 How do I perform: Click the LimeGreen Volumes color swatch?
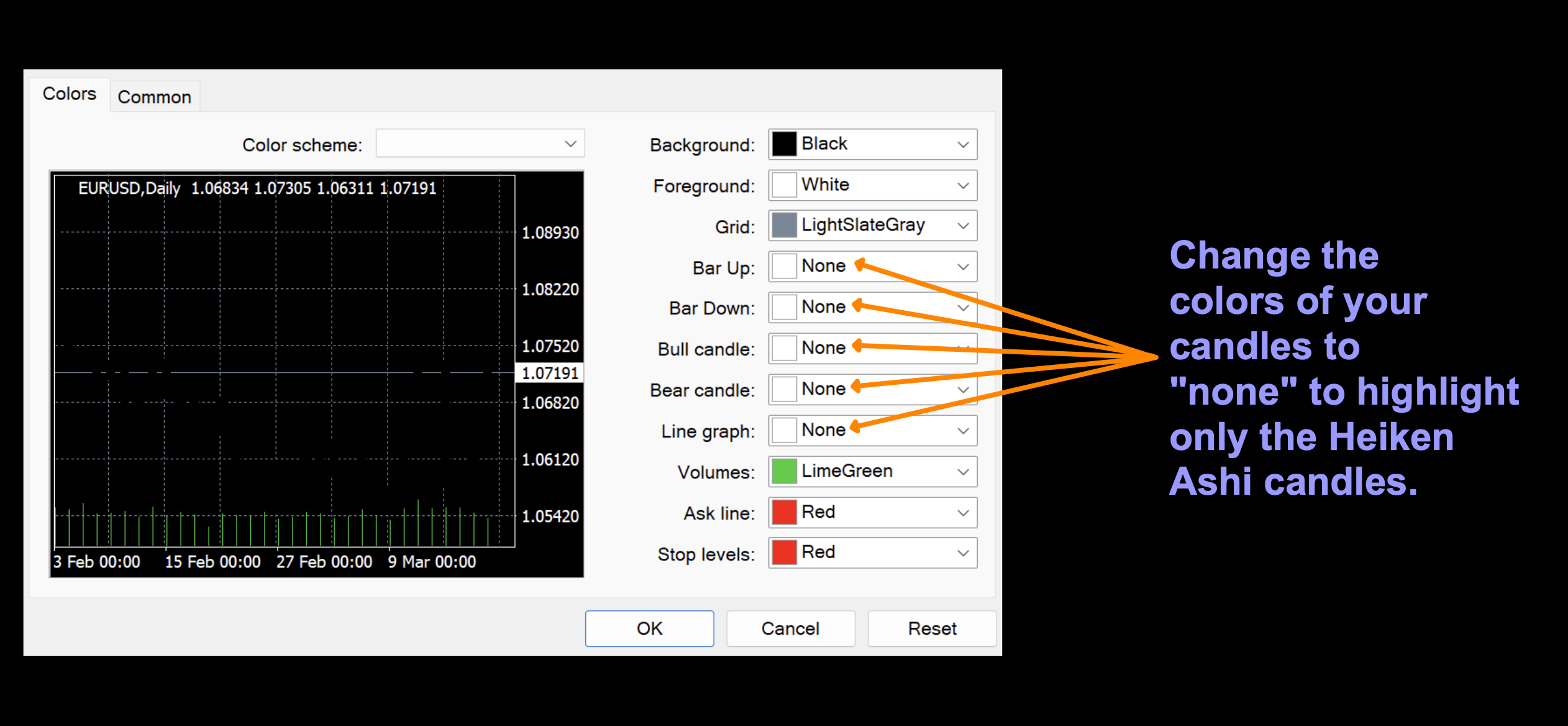(784, 472)
